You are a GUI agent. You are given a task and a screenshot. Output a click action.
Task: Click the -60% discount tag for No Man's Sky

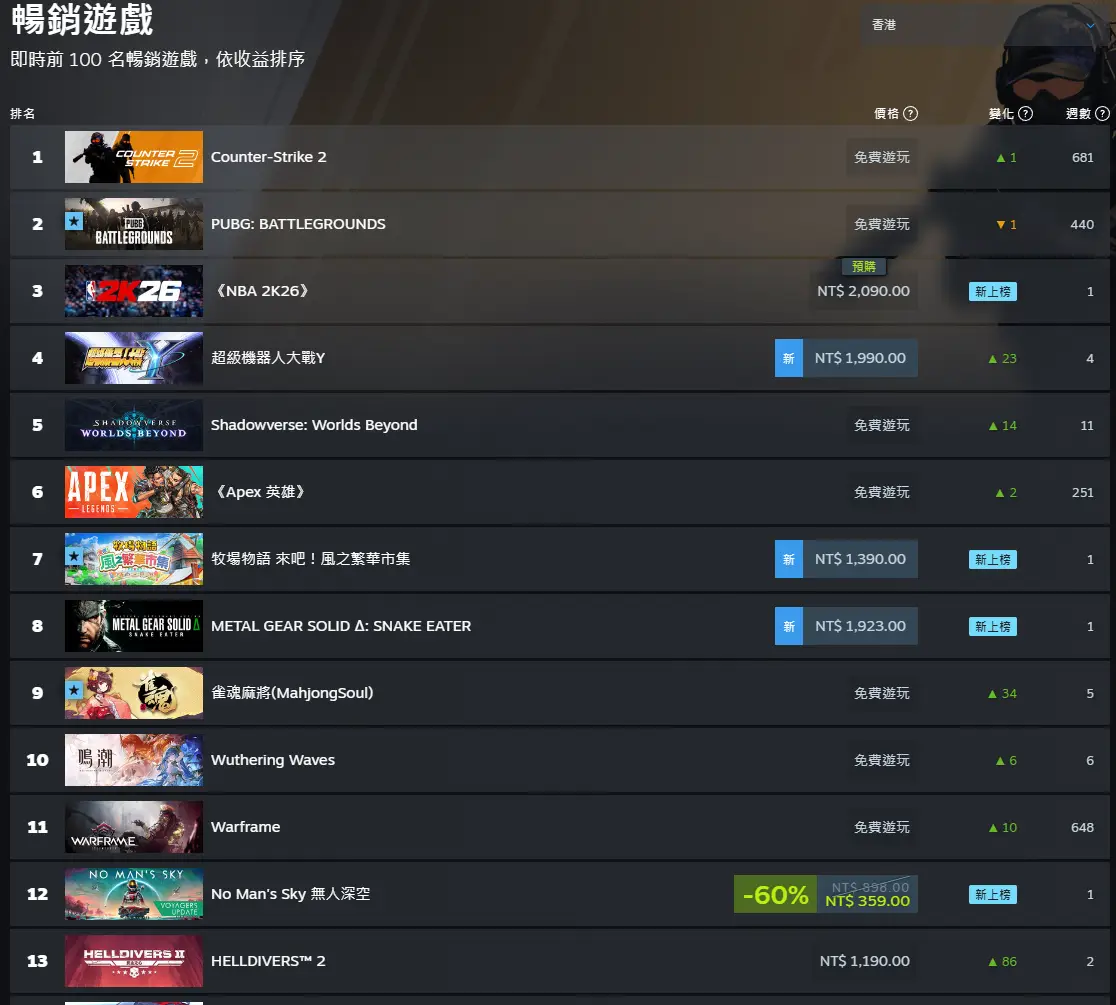[775, 894]
